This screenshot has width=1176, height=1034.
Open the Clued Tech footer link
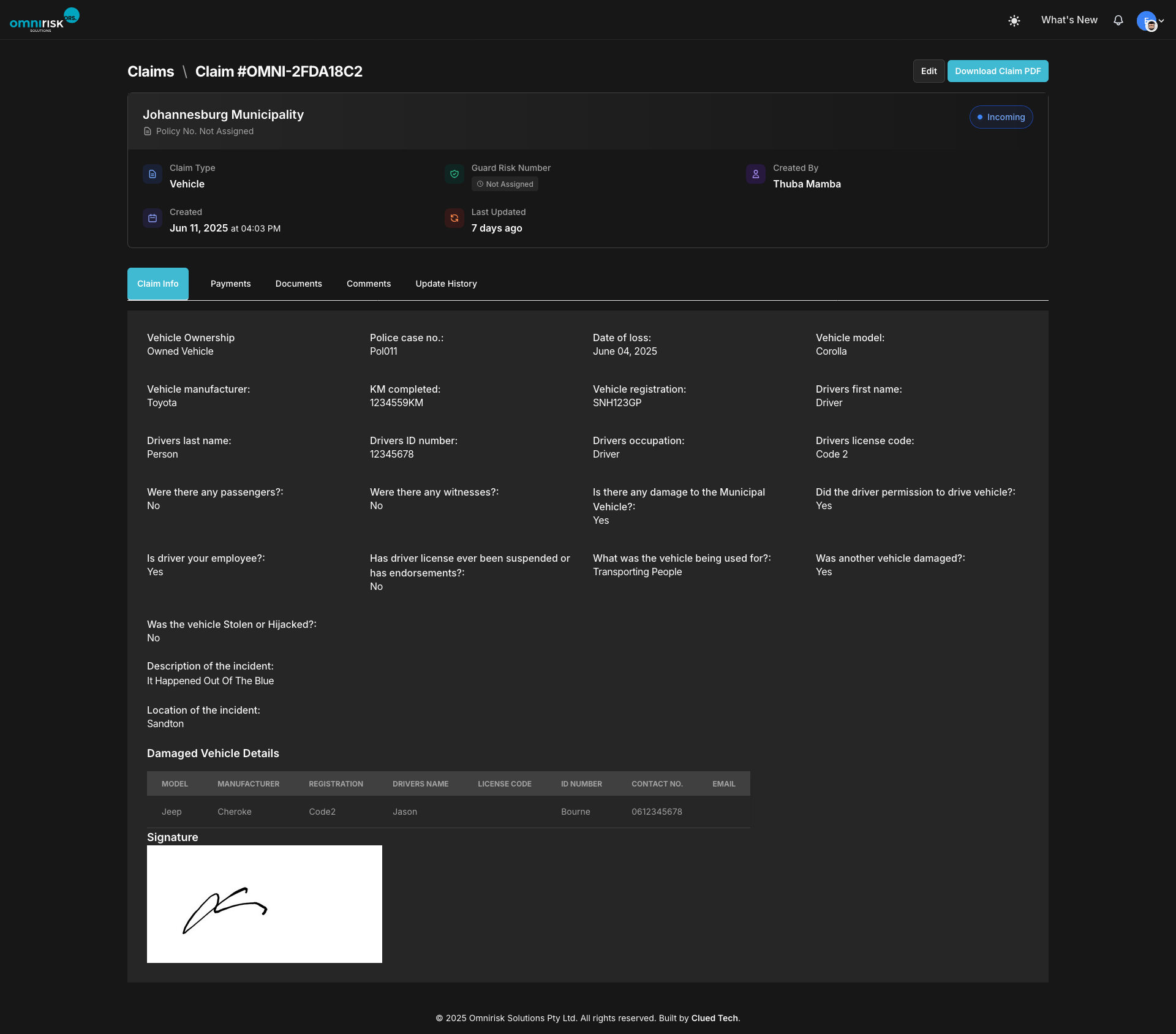(714, 1018)
